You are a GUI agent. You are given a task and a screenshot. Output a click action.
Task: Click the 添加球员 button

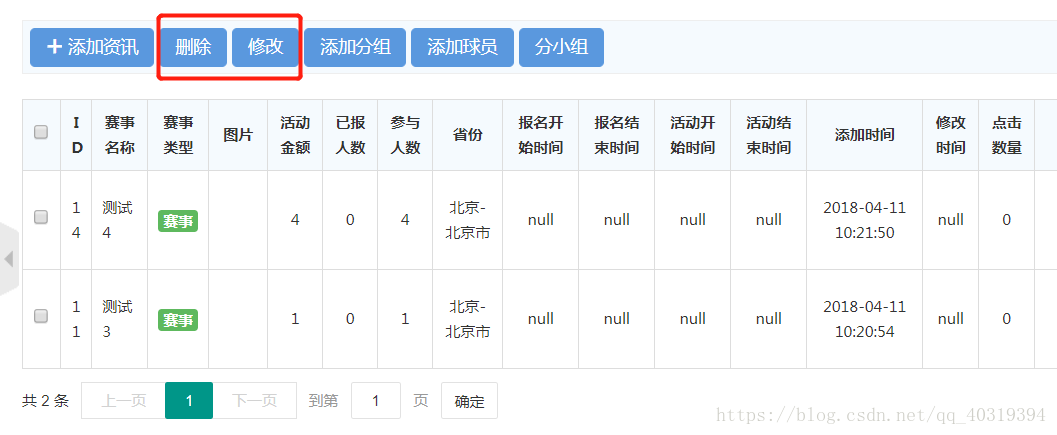462,47
